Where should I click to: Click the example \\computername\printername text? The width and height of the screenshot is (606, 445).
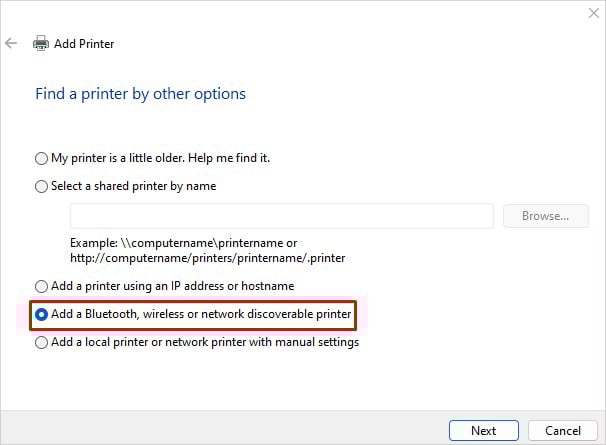(x=184, y=243)
